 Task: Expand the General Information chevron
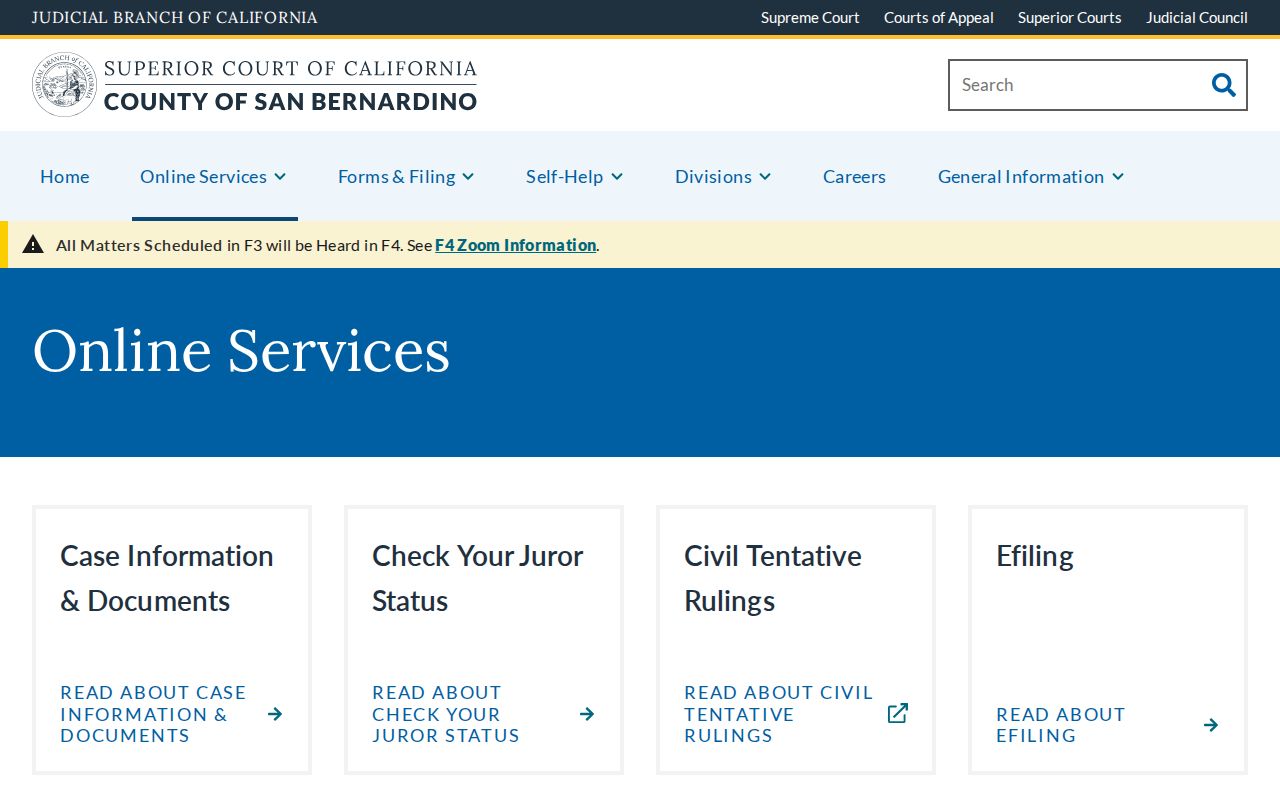tap(1118, 177)
